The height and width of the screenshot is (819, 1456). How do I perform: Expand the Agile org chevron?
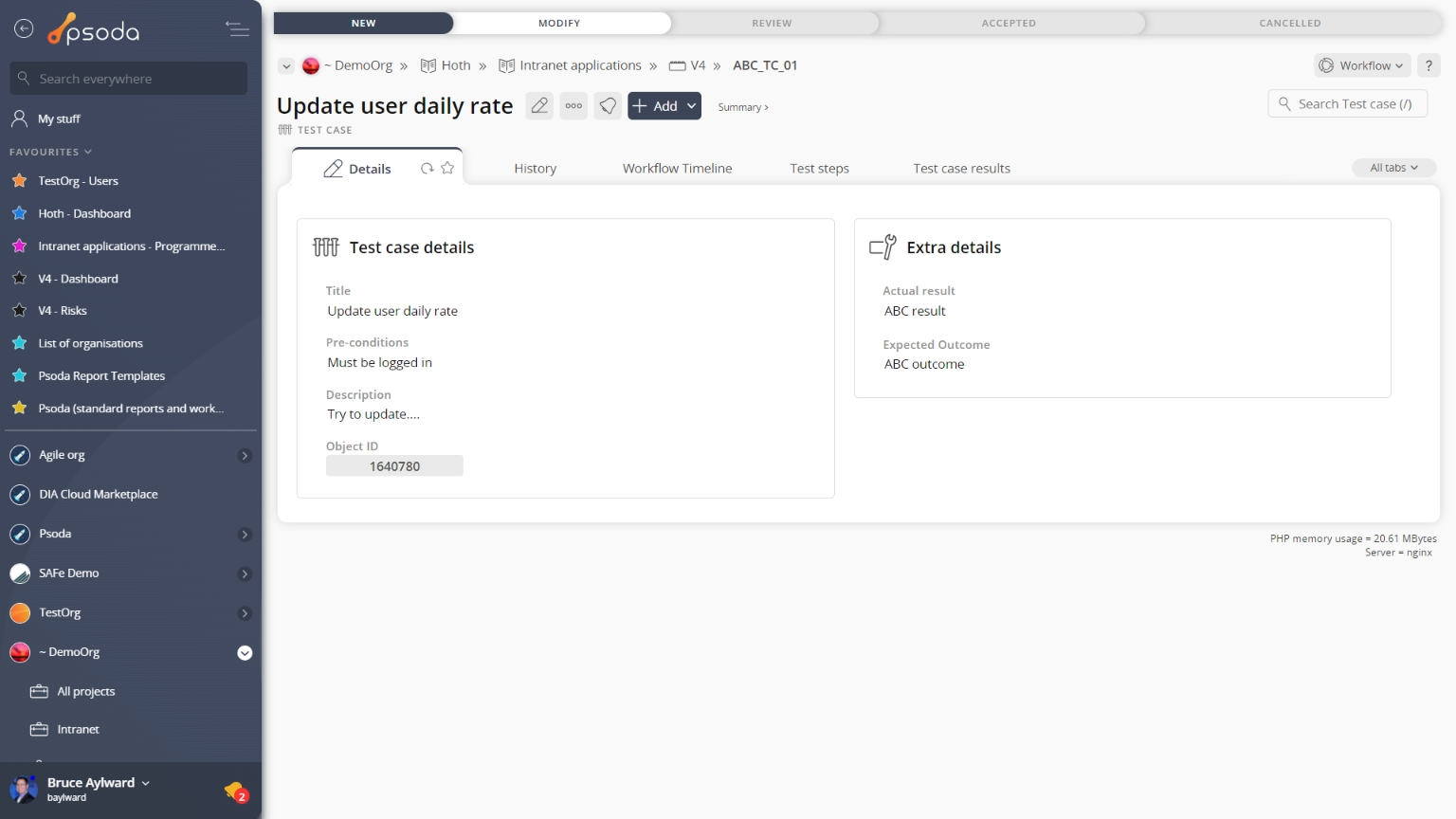(x=245, y=456)
